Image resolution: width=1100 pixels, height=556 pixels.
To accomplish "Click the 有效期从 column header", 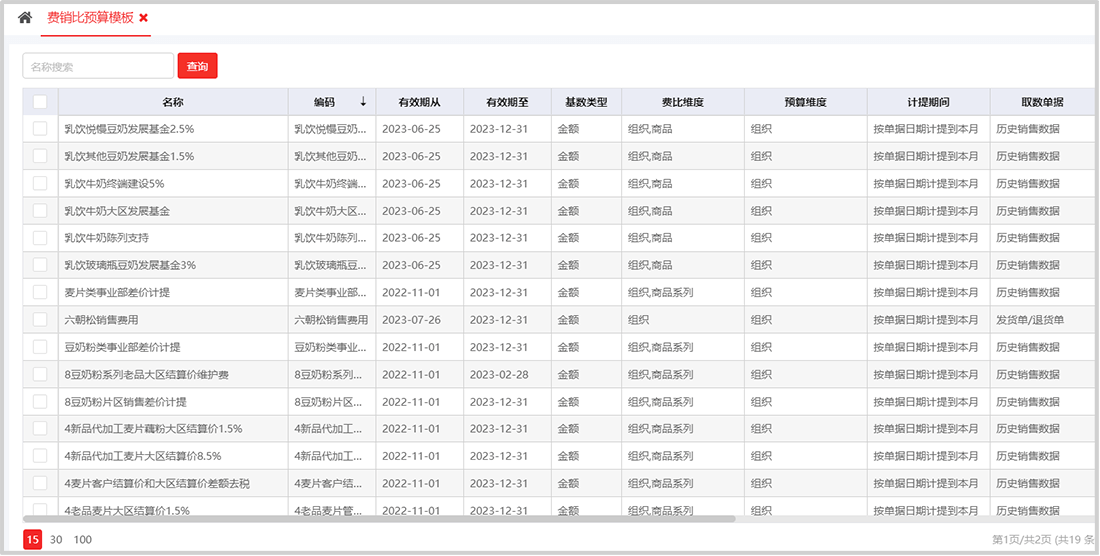I will point(419,102).
